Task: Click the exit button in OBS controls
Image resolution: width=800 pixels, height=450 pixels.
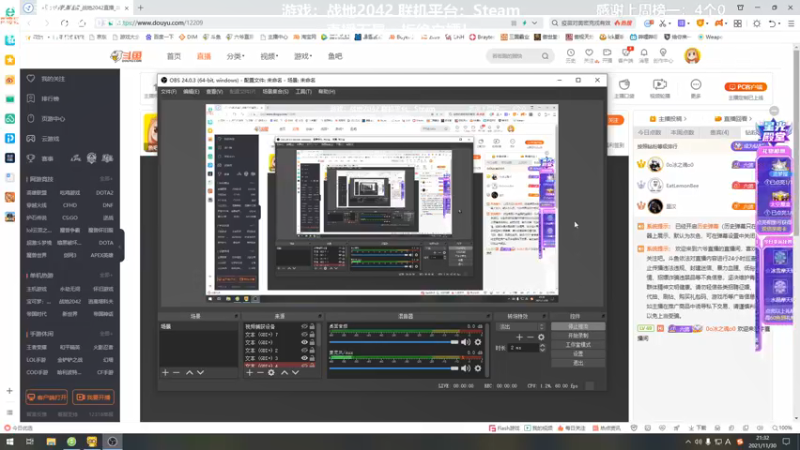Action: 578,363
